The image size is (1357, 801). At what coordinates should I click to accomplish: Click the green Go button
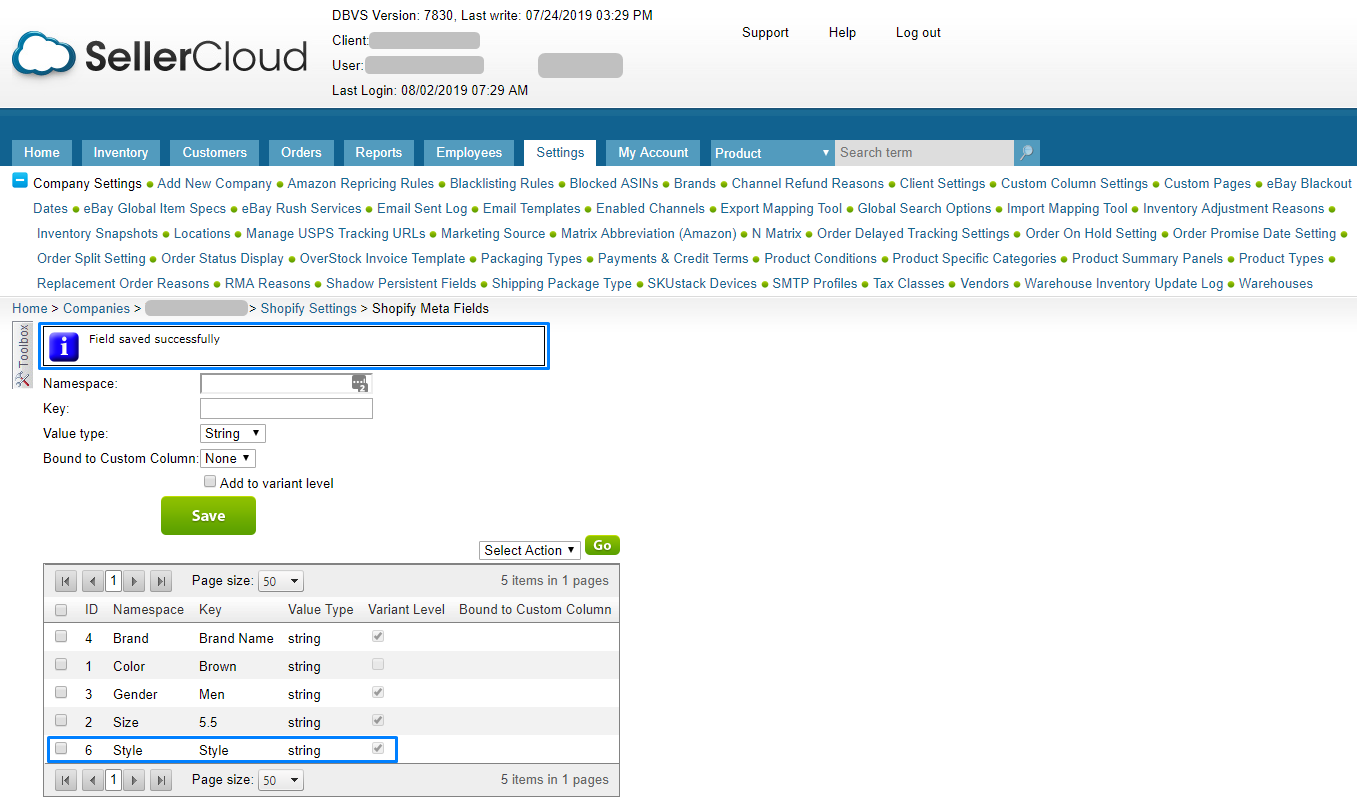click(602, 545)
